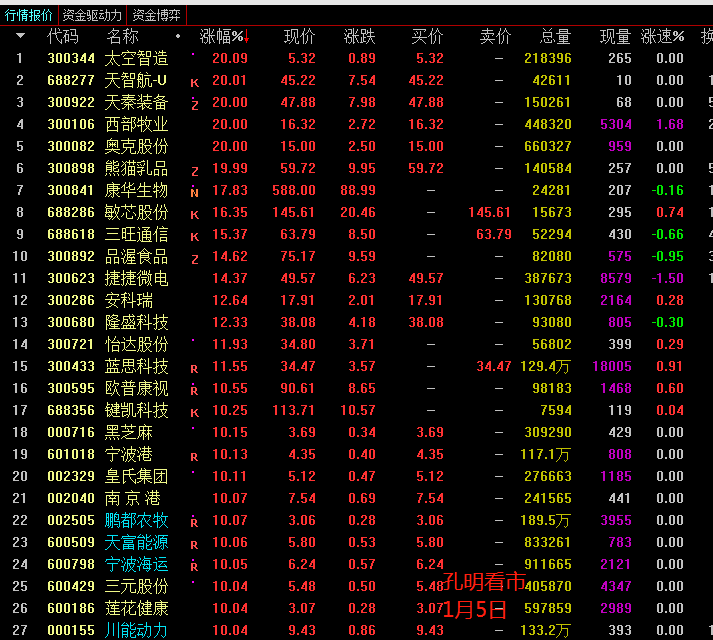Click the Z marker on 天秦装备 row
The image size is (713, 640).
195,104
